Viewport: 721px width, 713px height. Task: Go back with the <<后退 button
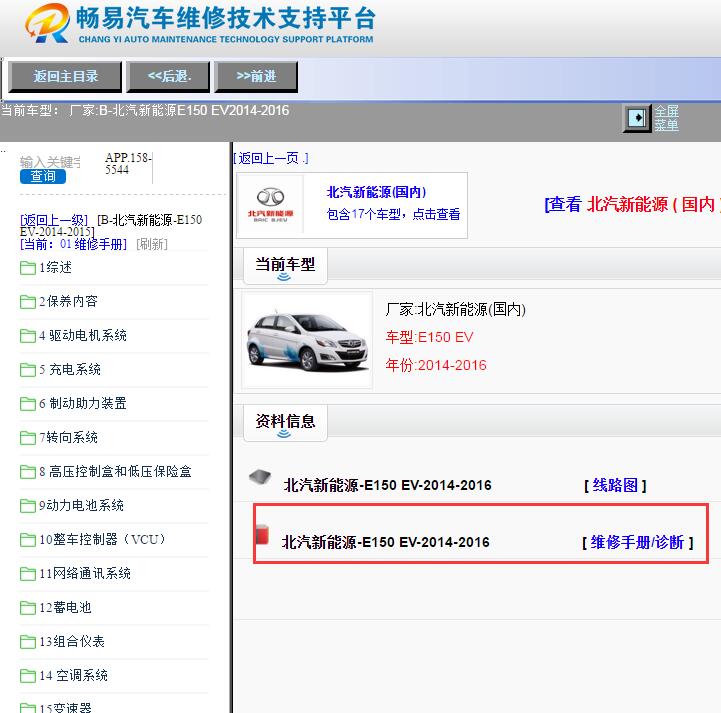tap(168, 77)
